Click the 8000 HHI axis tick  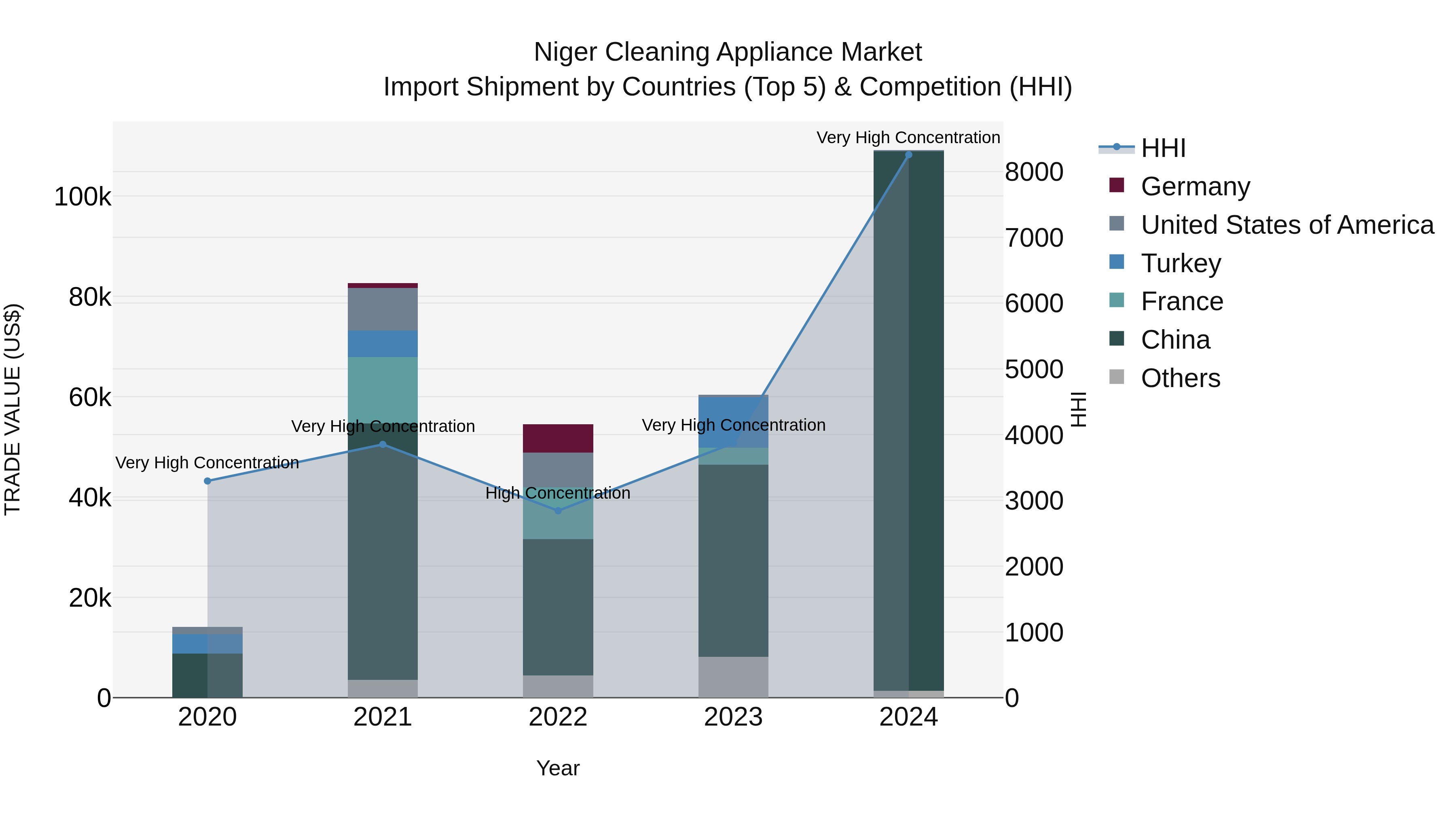tap(1034, 172)
